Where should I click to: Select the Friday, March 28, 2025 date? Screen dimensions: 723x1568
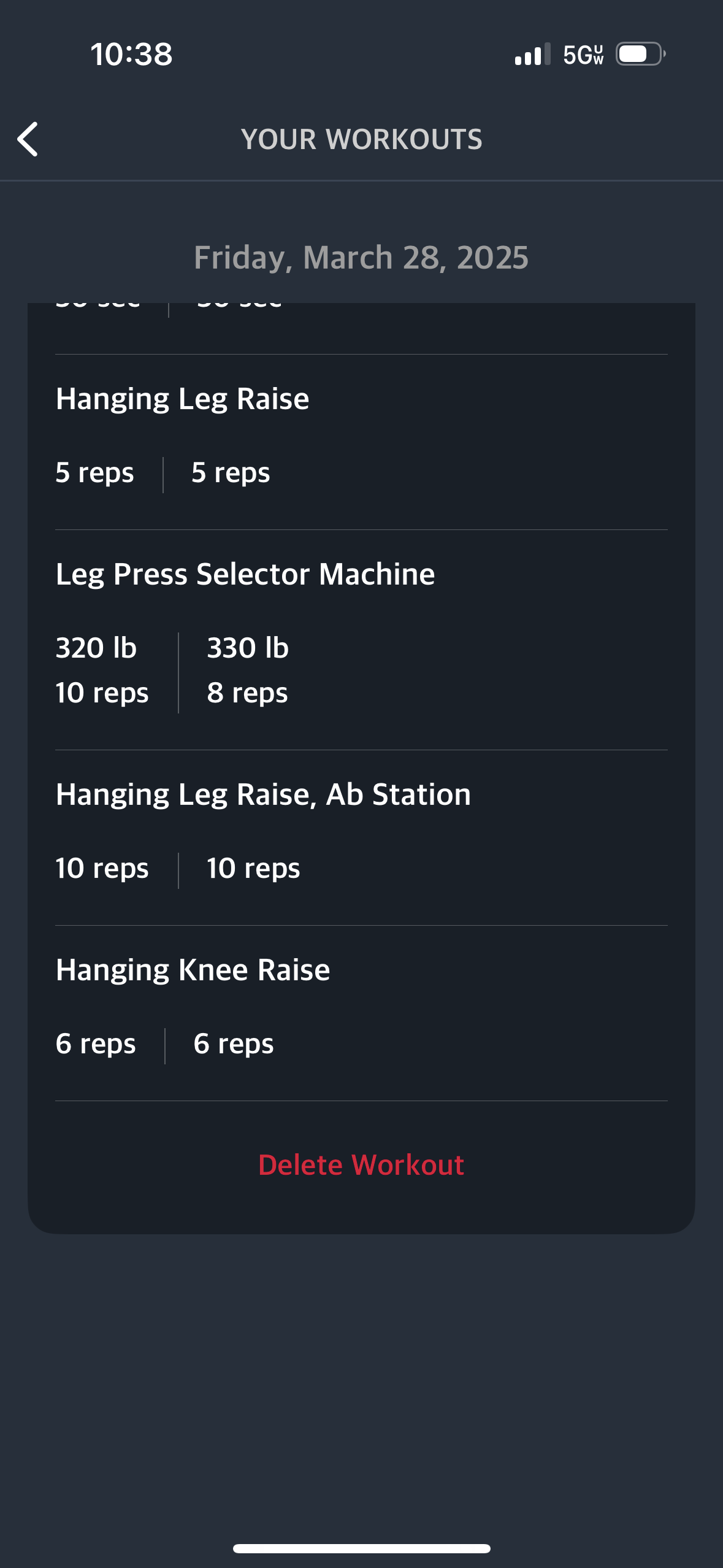coord(361,257)
